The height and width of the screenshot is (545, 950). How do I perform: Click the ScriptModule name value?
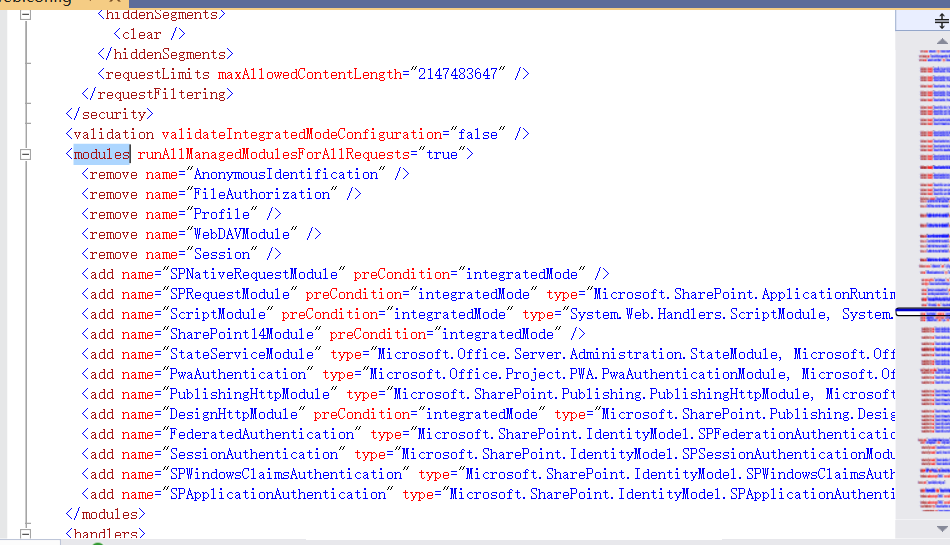(218, 314)
